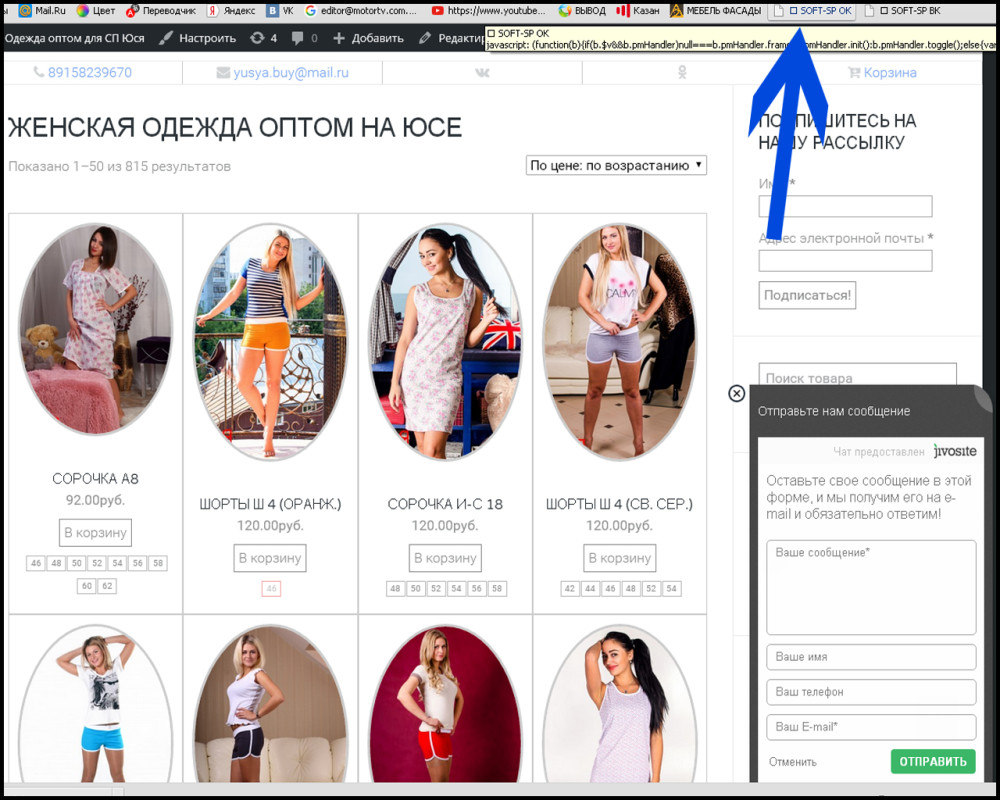Screen dimensions: 1000x800
Task: Open the Корзина cart link
Action: (882, 73)
